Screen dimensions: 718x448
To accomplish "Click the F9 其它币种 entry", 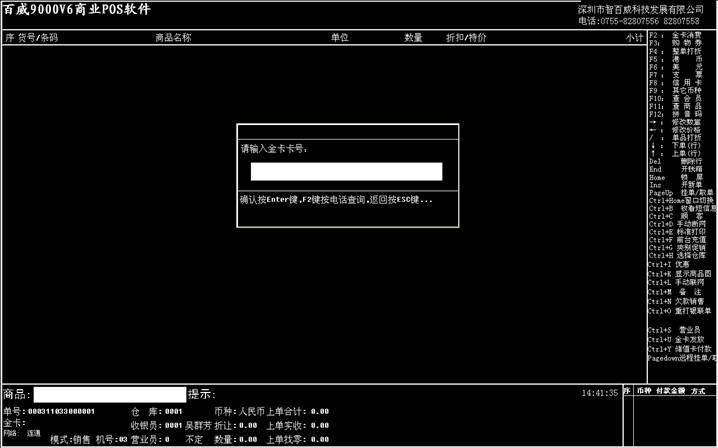I will [x=675, y=90].
